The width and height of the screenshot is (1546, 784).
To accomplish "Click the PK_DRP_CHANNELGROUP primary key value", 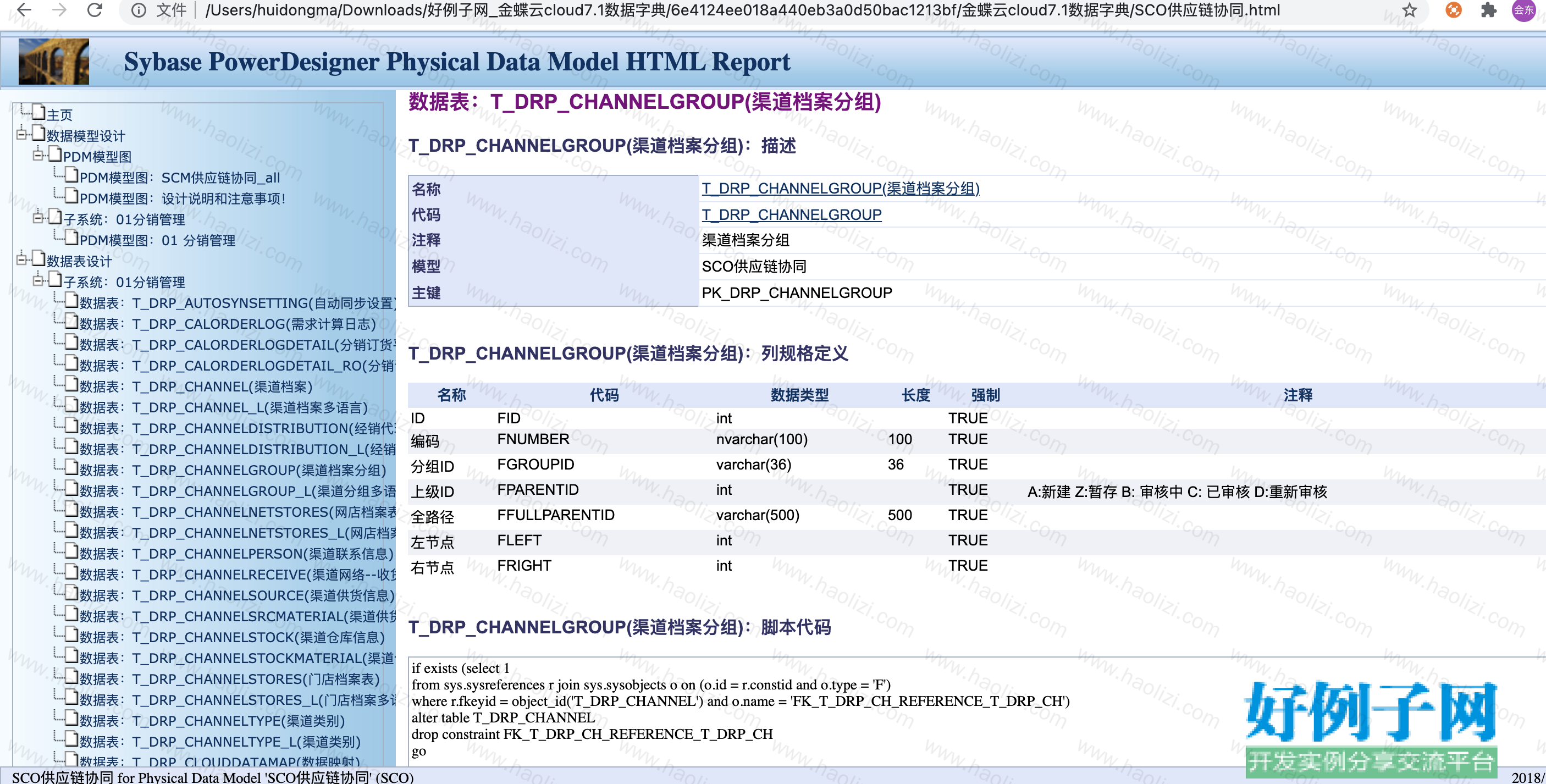I will pos(797,293).
